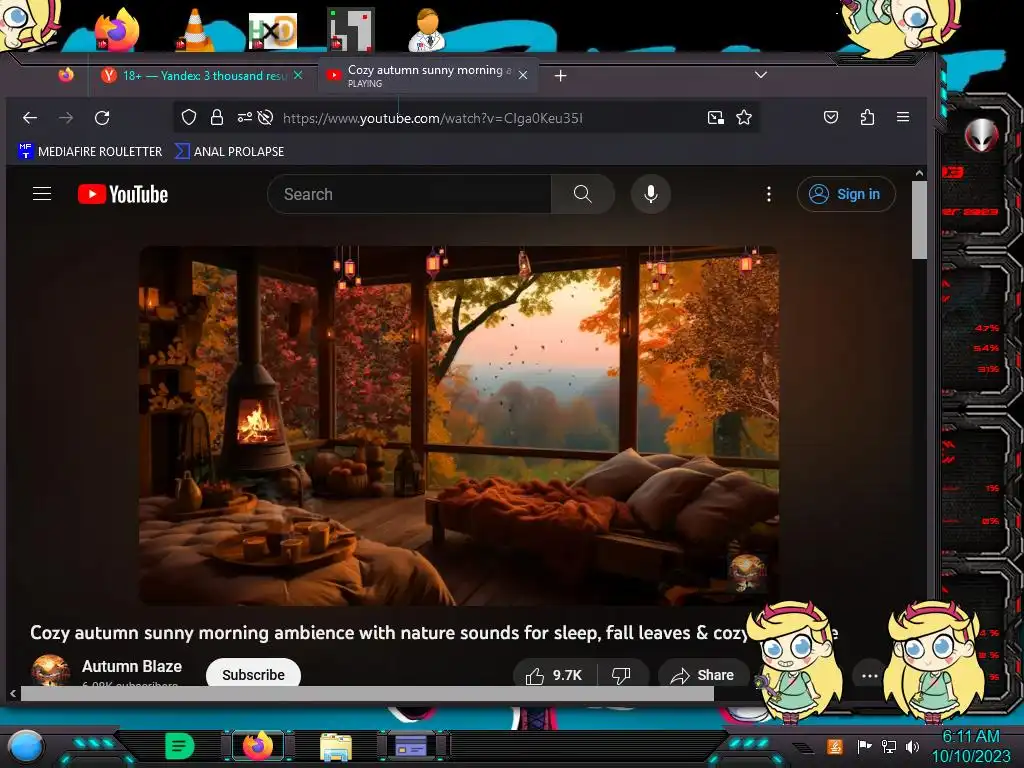Dislike the video with thumbs down
This screenshot has width=1024, height=768.
pyautogui.click(x=621, y=675)
